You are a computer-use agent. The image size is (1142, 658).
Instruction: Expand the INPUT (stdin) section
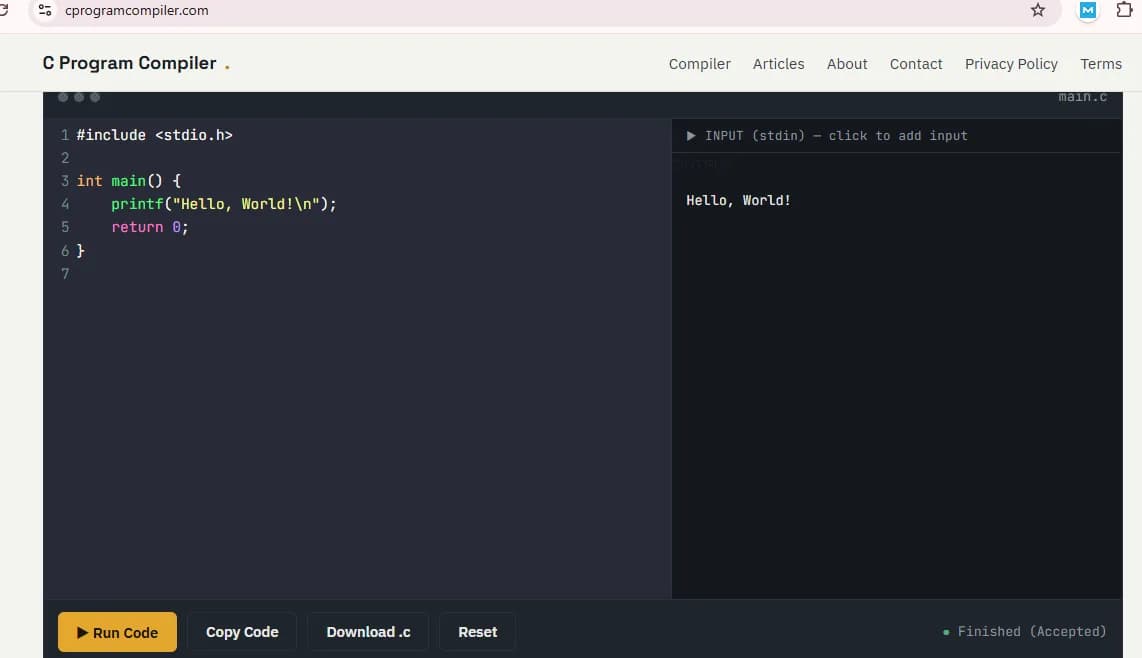tap(827, 136)
